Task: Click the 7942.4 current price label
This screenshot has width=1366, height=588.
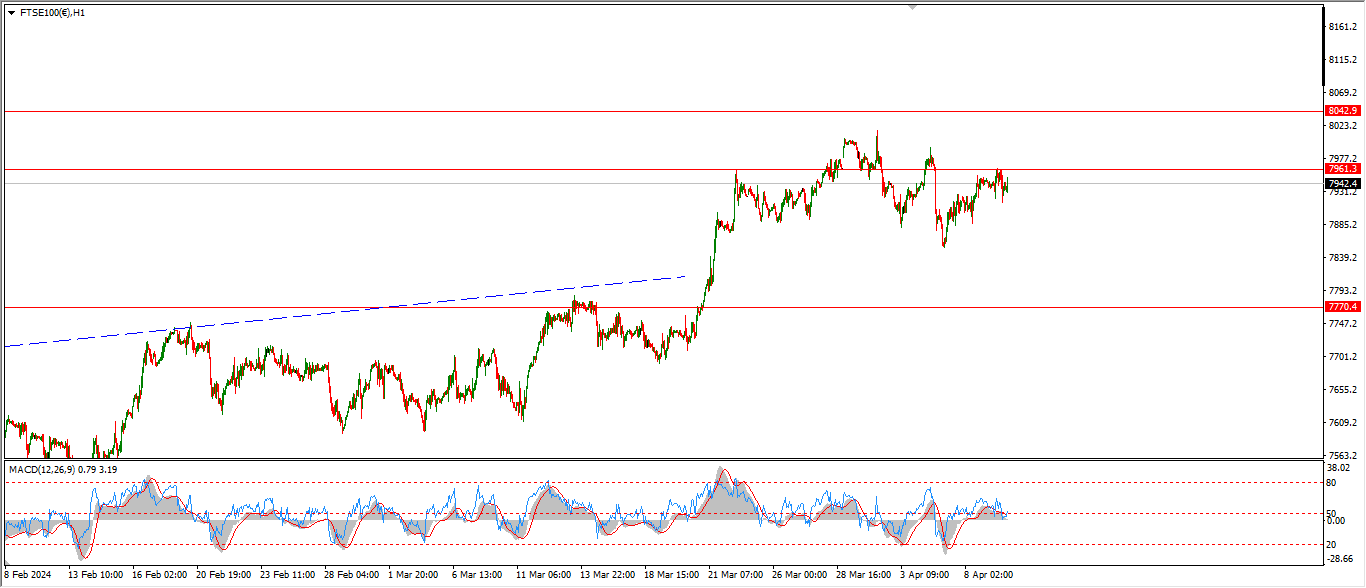Action: coord(1342,183)
